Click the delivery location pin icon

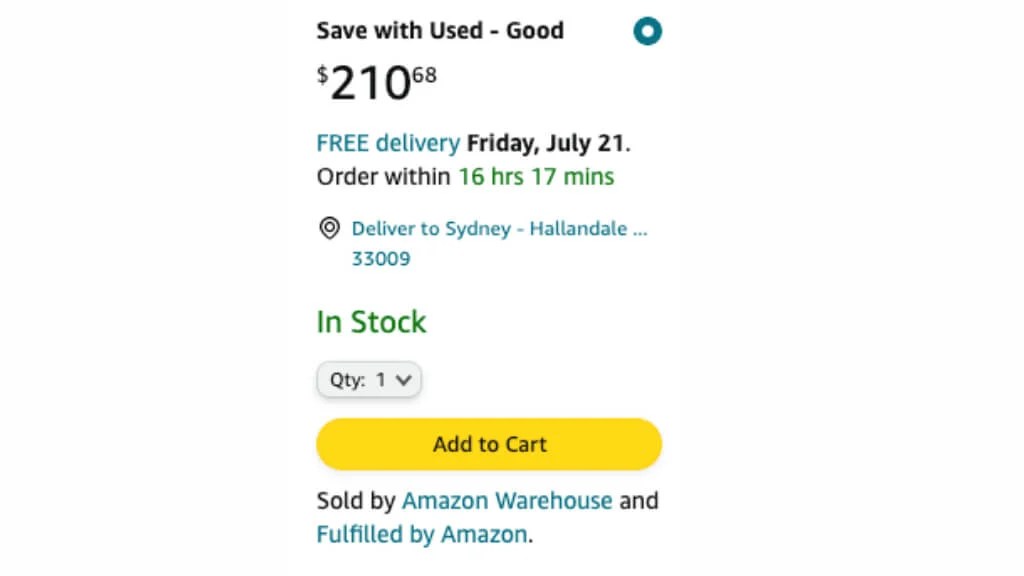click(329, 229)
